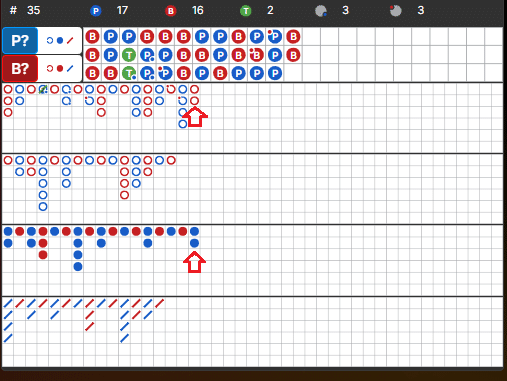Click blue slash icon beside B?

(70, 69)
